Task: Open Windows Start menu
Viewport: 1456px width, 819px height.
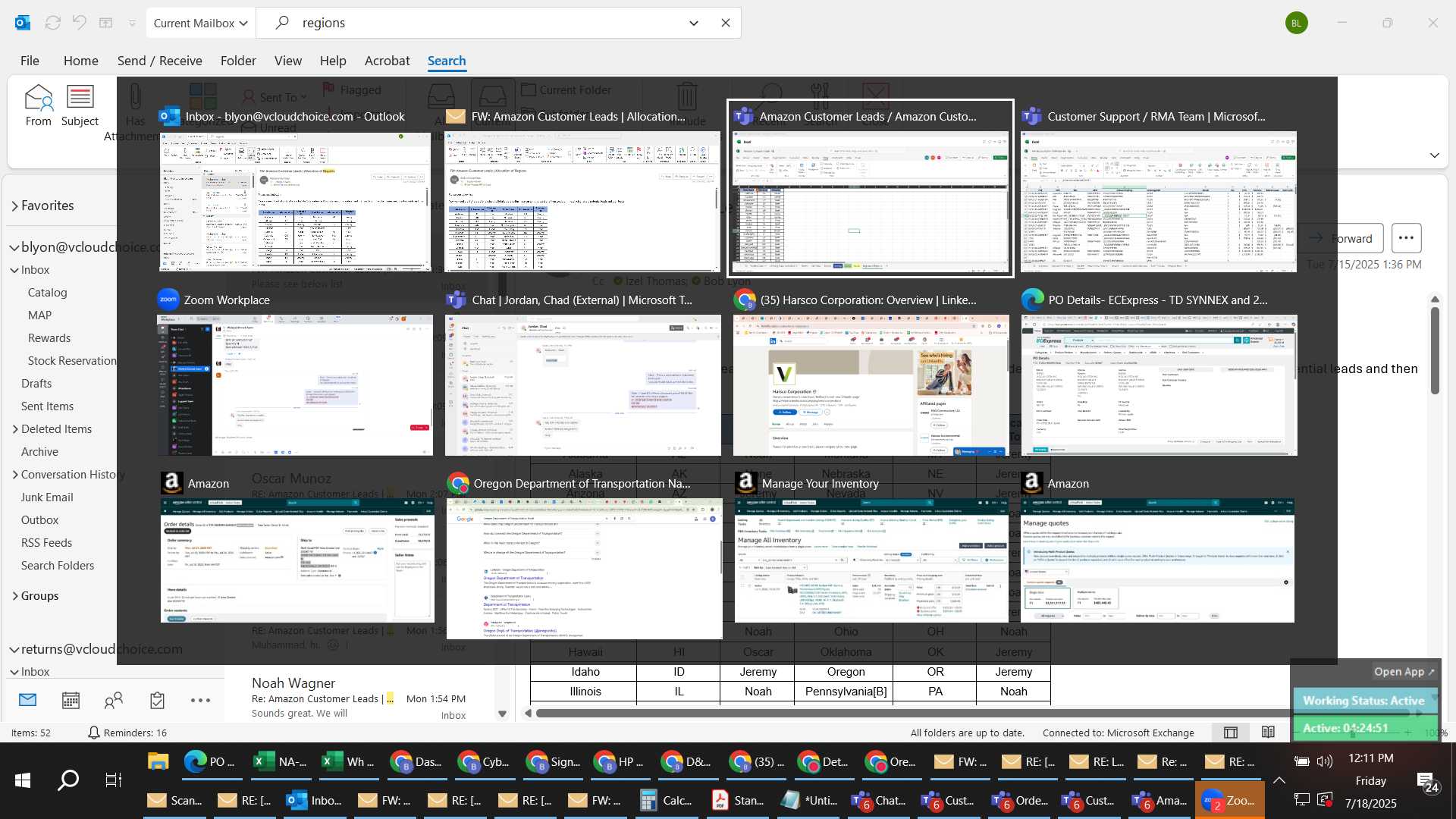Action: [23, 780]
